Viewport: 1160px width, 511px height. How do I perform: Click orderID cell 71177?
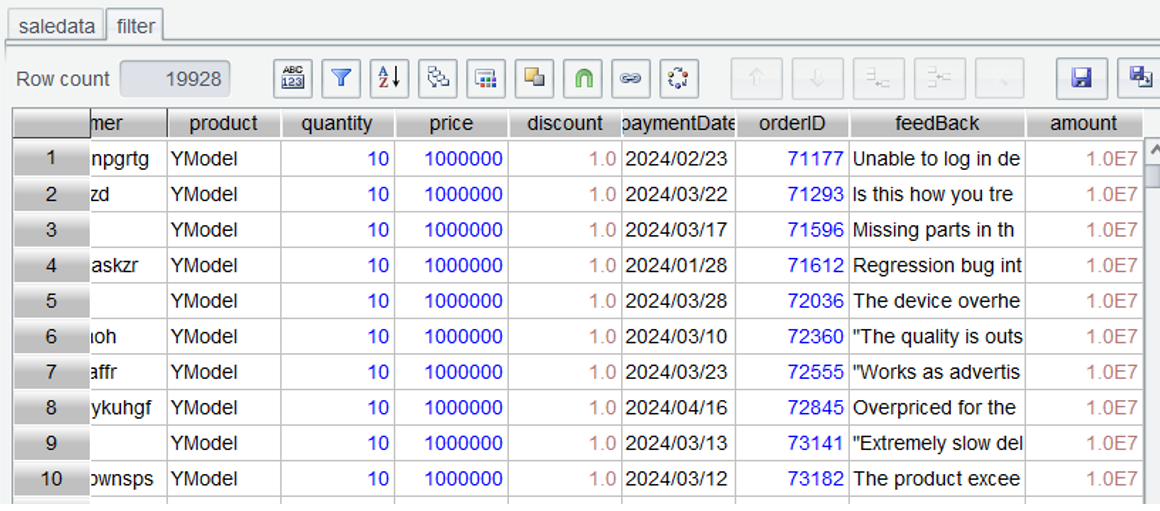(815, 159)
